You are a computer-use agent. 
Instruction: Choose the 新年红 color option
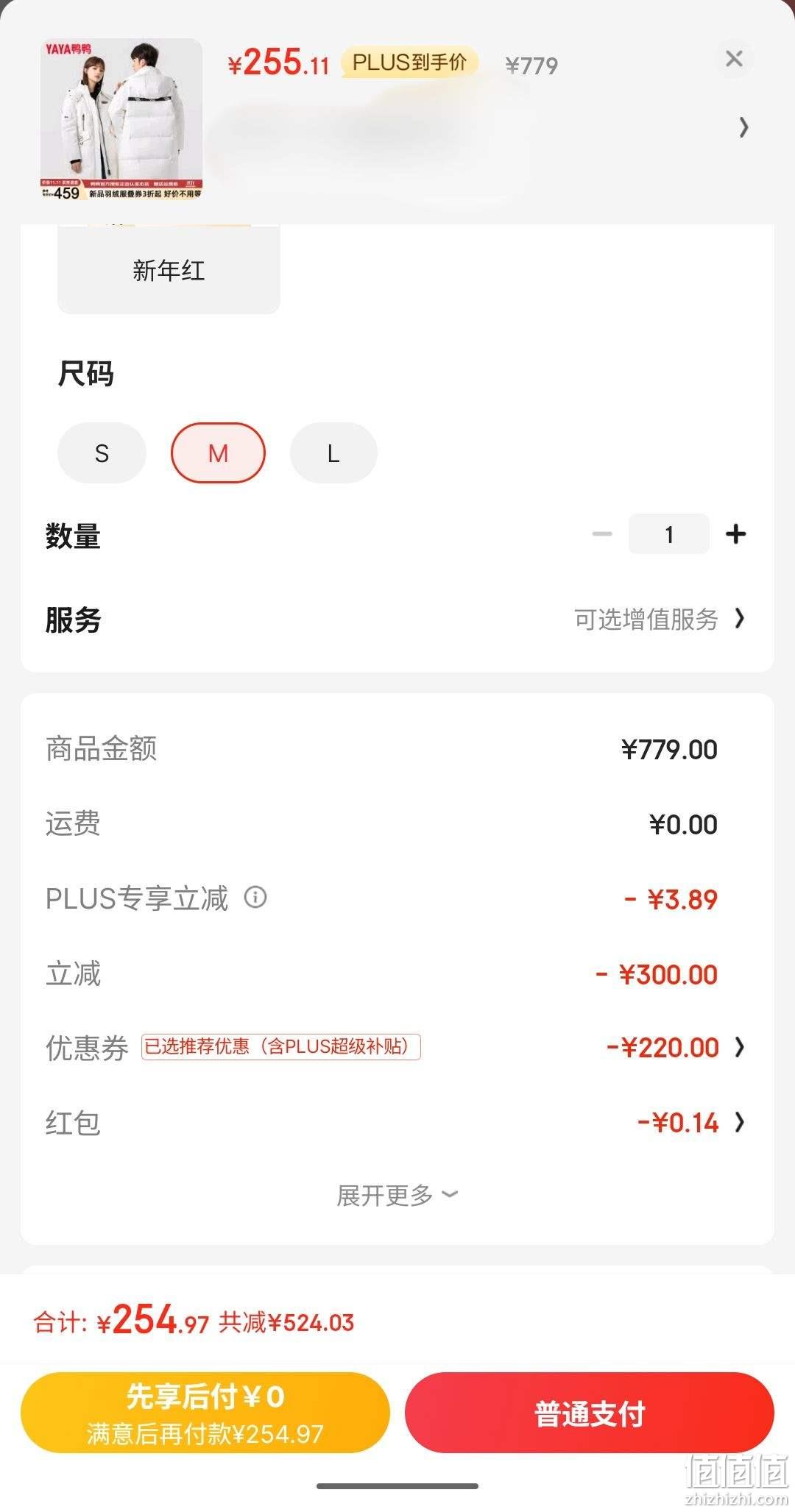pos(169,269)
